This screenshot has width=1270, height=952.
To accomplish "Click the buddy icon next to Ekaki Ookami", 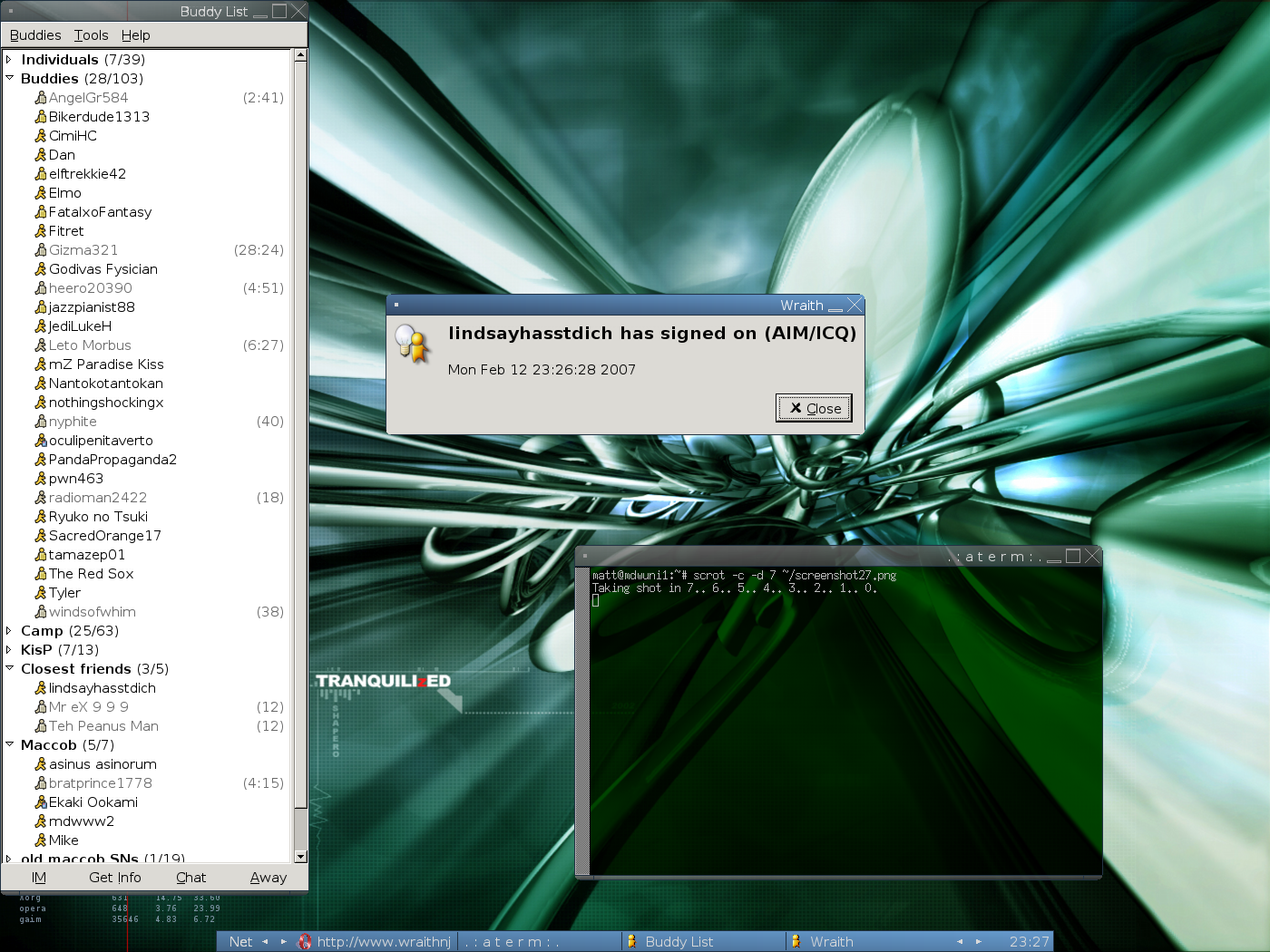I will [40, 802].
